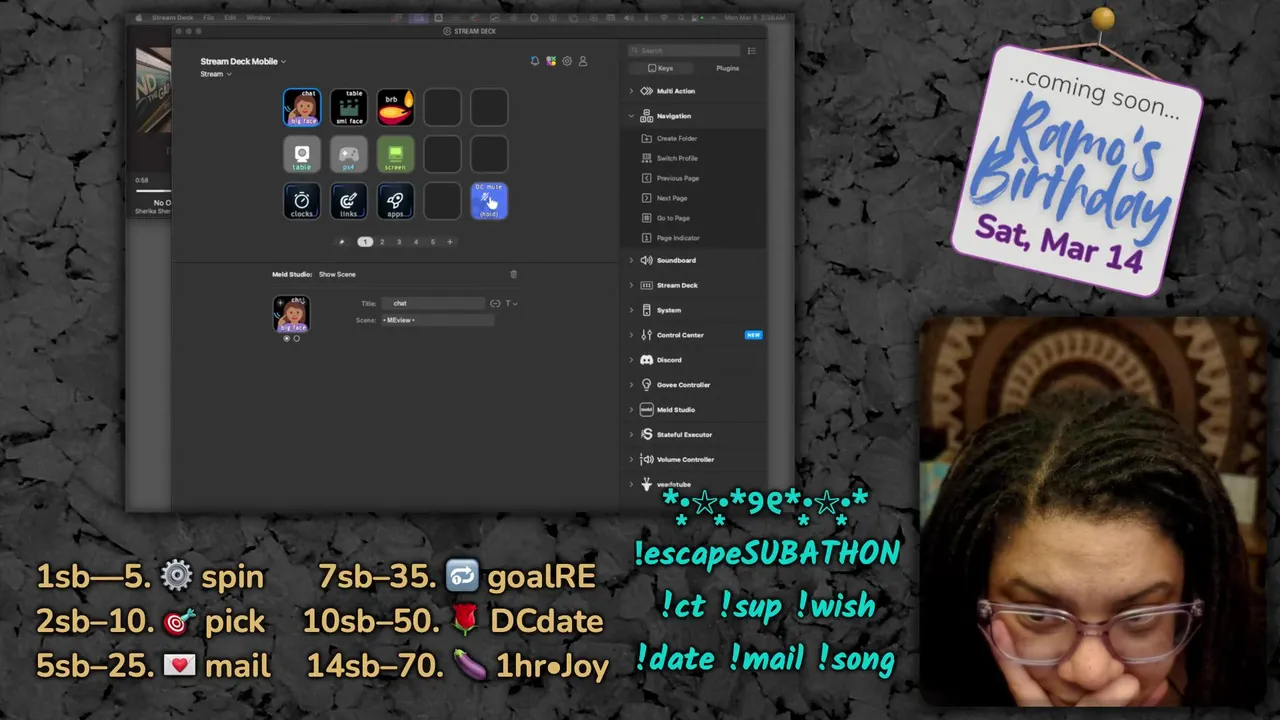Open the Stream profile dropdown

tap(216, 74)
